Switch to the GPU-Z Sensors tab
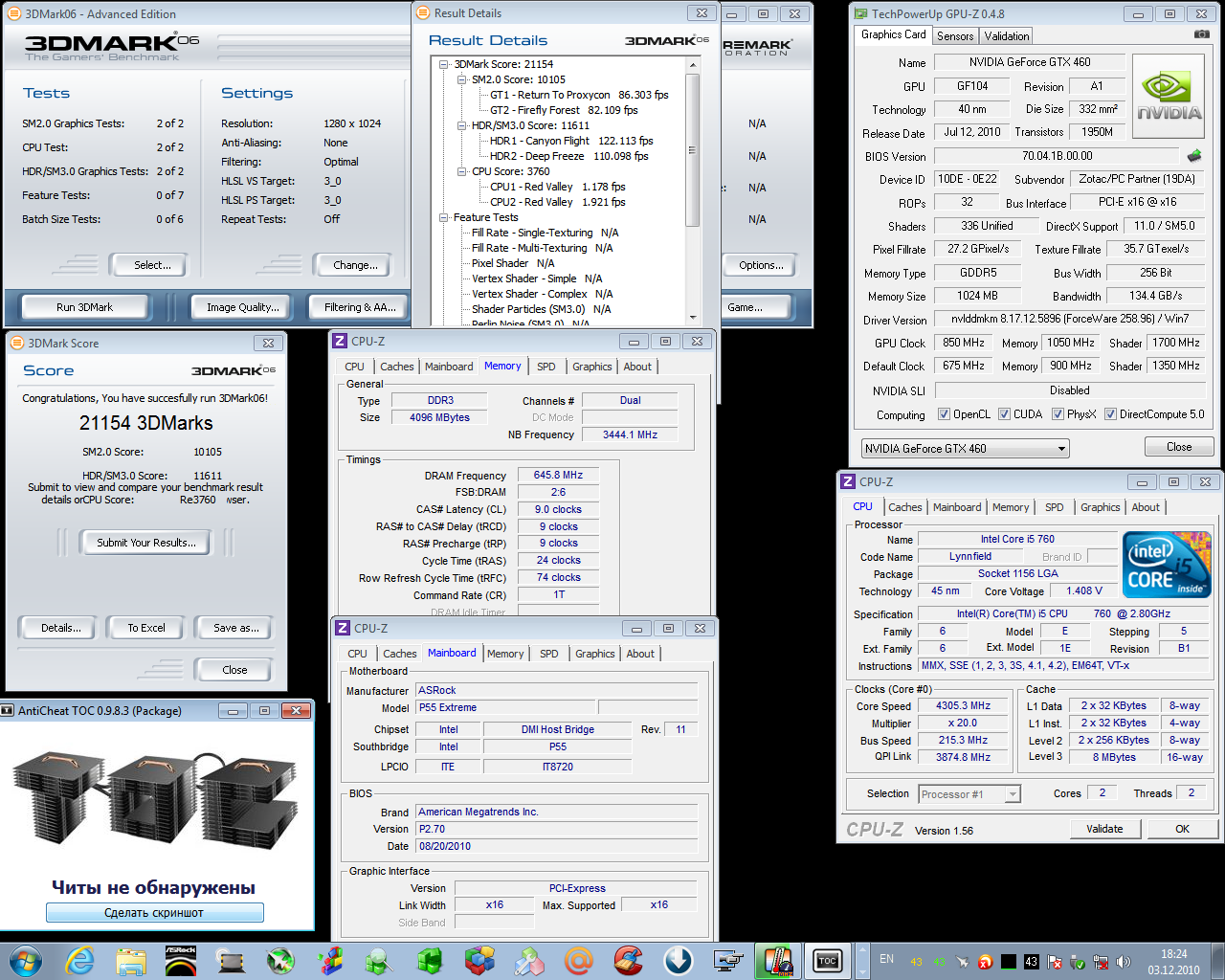The image size is (1225, 980). coord(955,35)
